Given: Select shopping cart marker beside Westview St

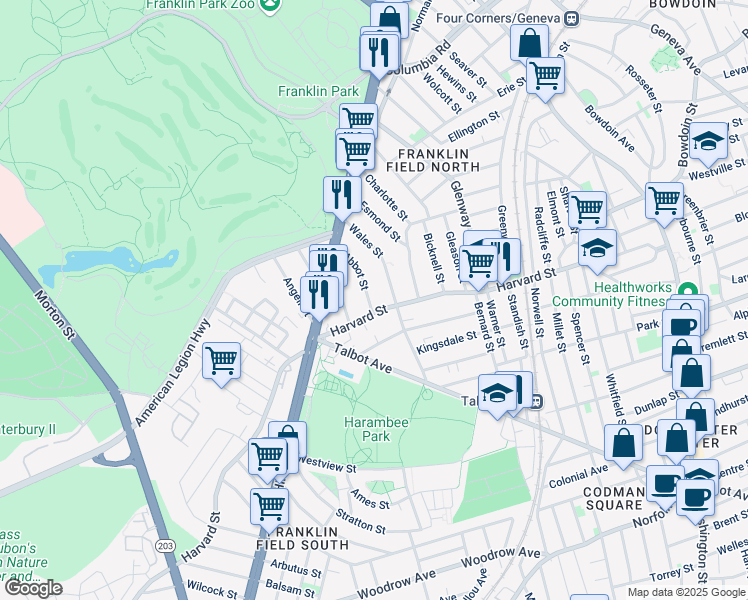Looking at the screenshot, I should pyautogui.click(x=268, y=457).
